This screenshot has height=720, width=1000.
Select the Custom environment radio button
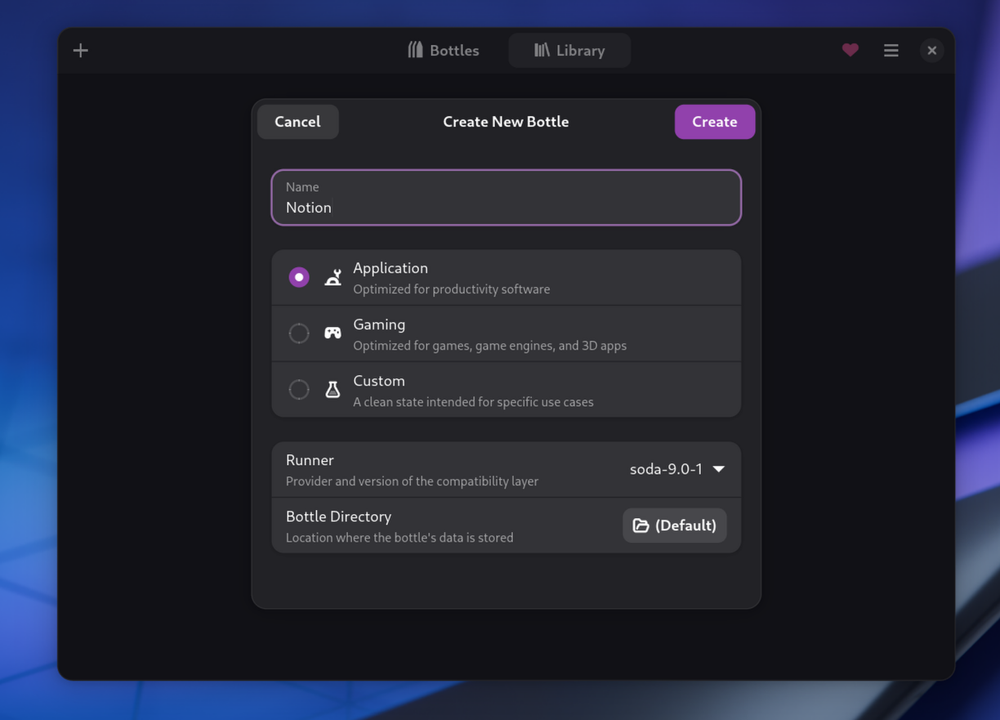tap(299, 389)
